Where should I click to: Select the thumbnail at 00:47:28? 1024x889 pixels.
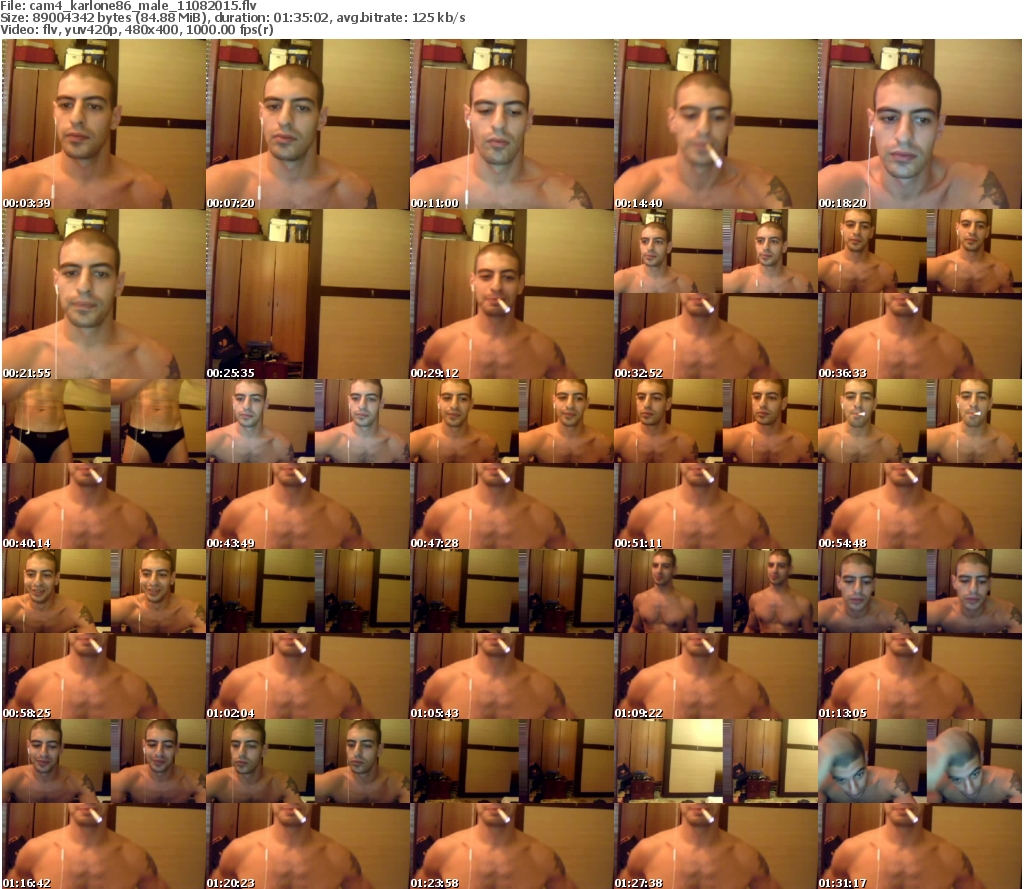[512, 464]
